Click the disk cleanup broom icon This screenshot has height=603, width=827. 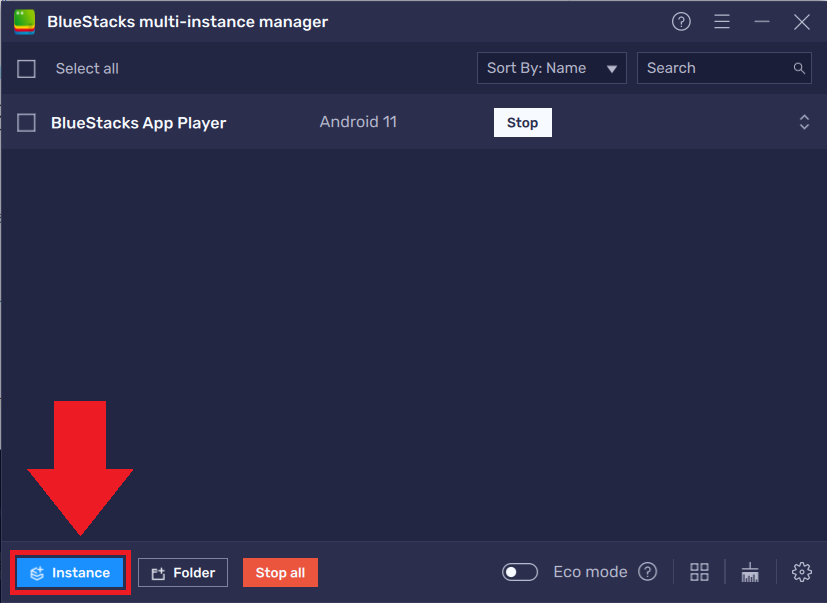tap(750, 572)
